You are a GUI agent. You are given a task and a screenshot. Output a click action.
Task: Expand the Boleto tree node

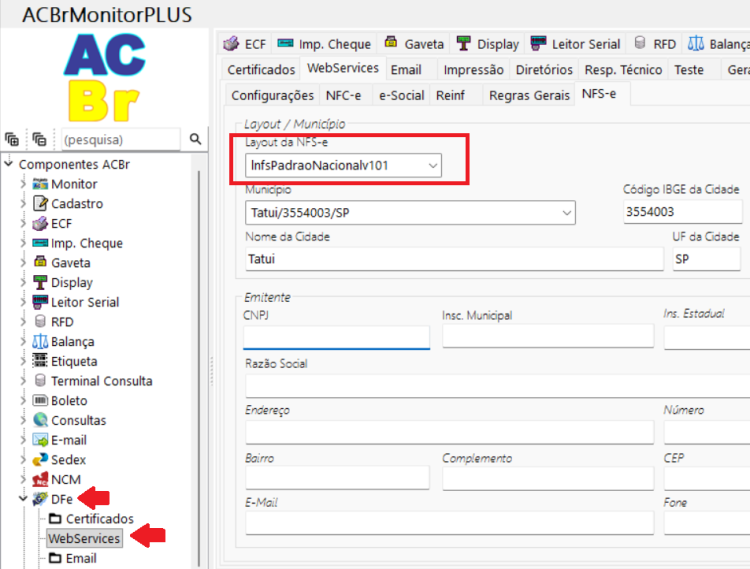pyautogui.click(x=23, y=400)
